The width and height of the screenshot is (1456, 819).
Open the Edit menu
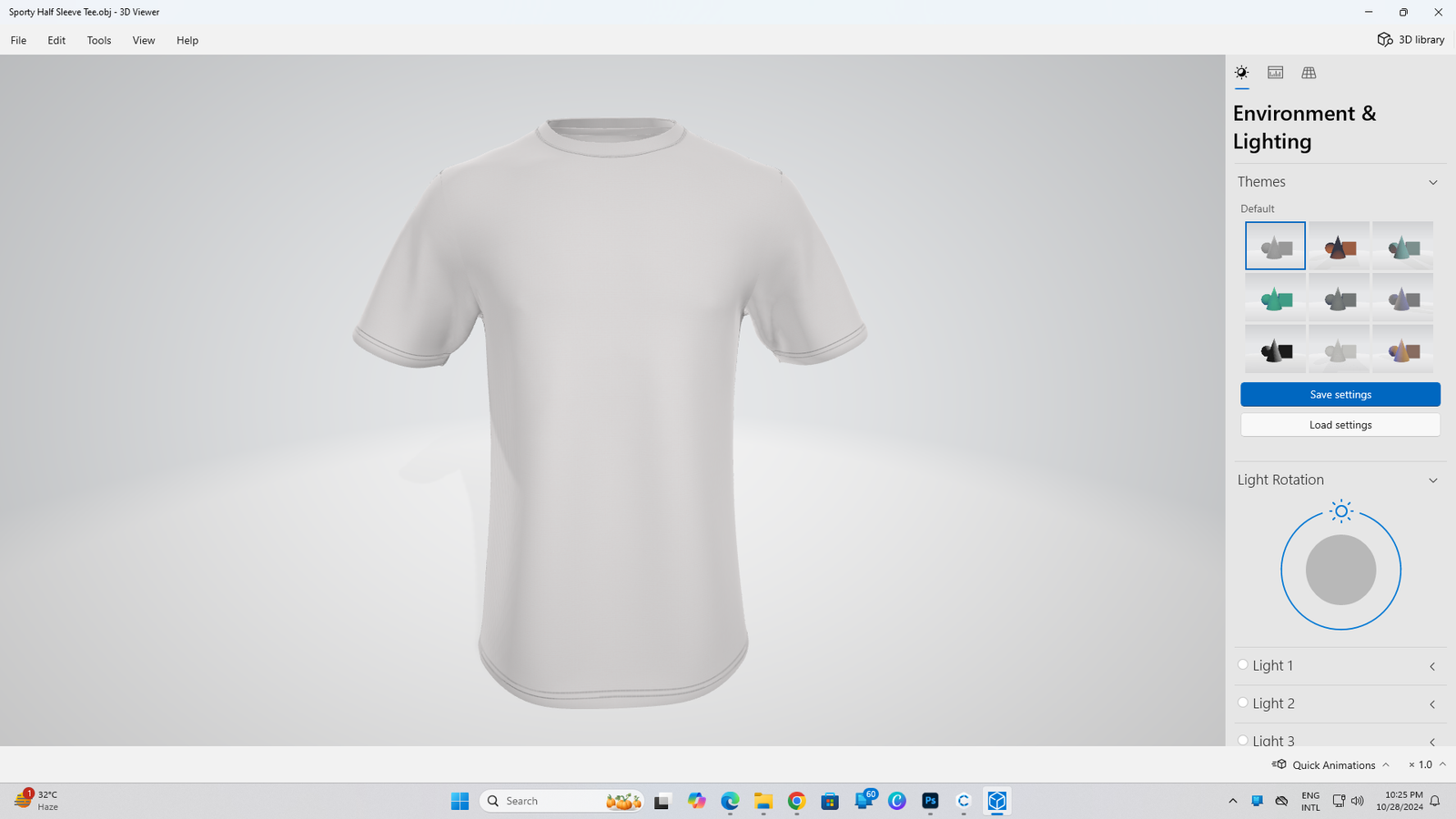(56, 40)
